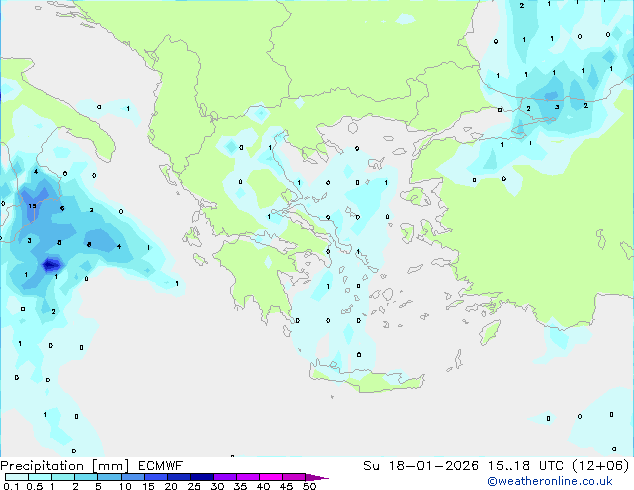634x490 pixels.
Task: Click the legend label '40'
Action: [263, 486]
